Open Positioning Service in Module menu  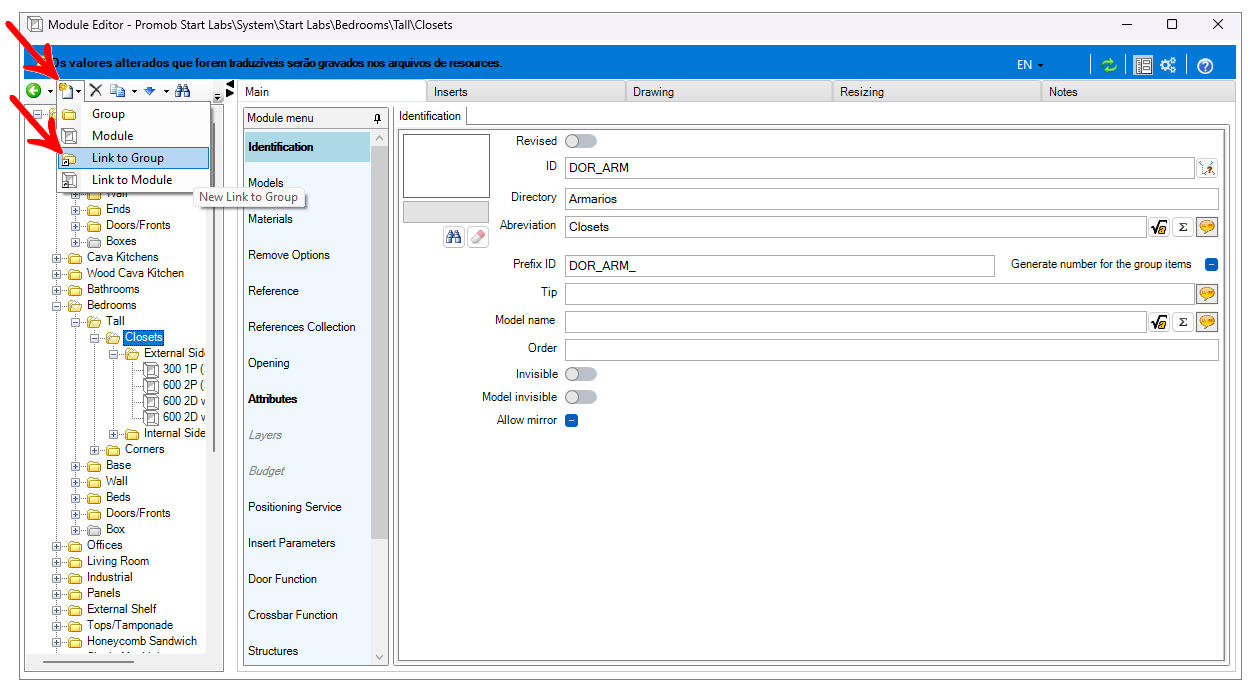tap(294, 507)
